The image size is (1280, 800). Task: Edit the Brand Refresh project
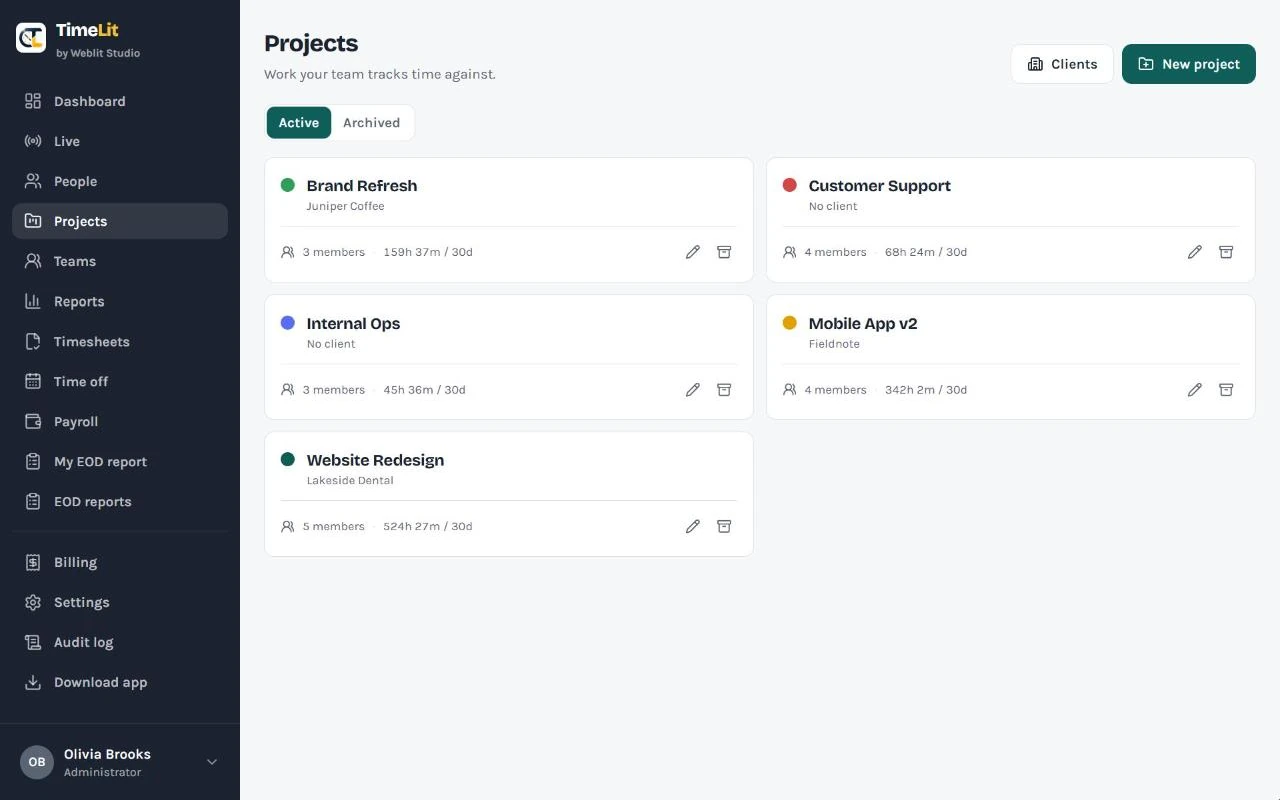point(693,252)
